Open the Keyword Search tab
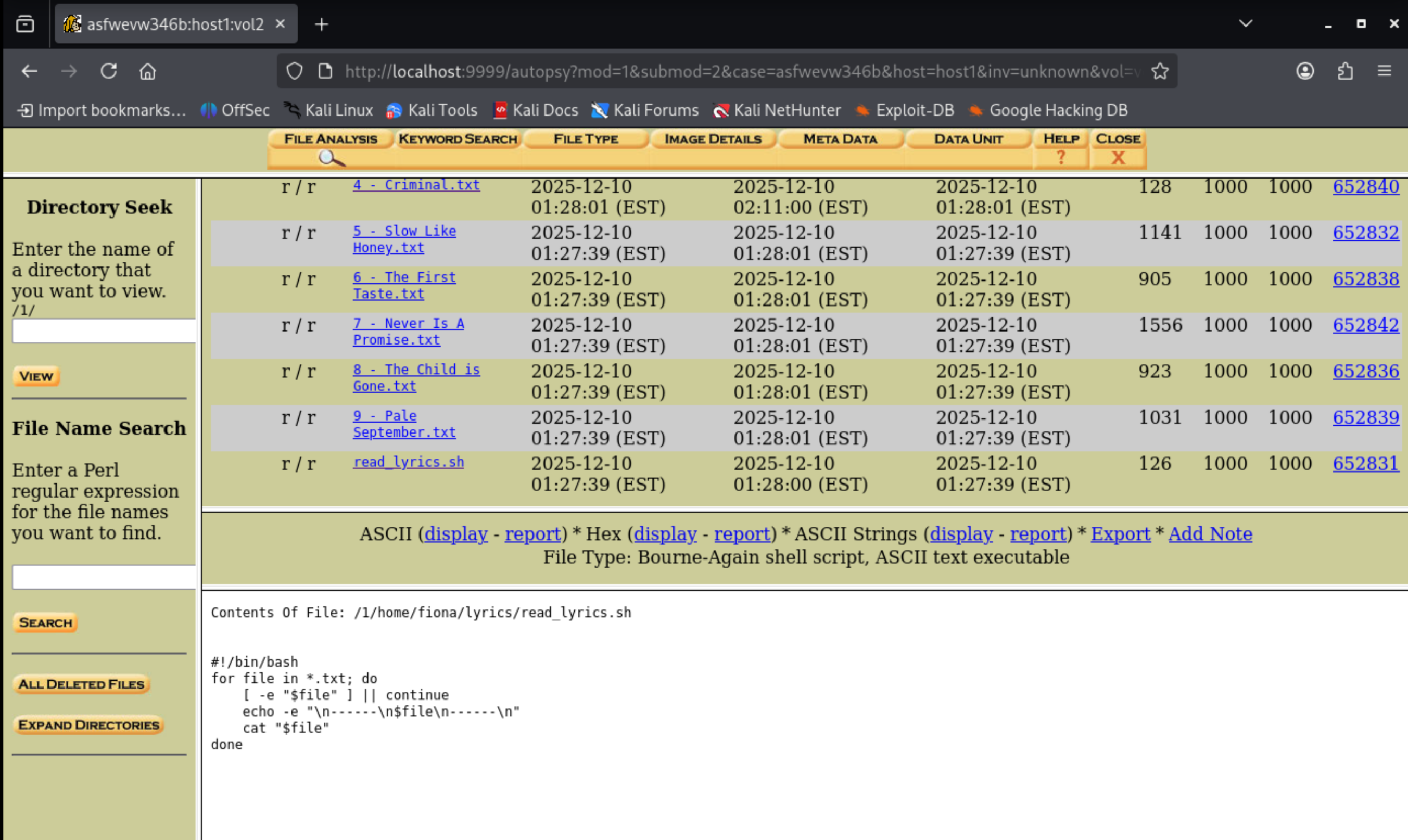Viewport: 1408px width, 840px height. (x=458, y=138)
